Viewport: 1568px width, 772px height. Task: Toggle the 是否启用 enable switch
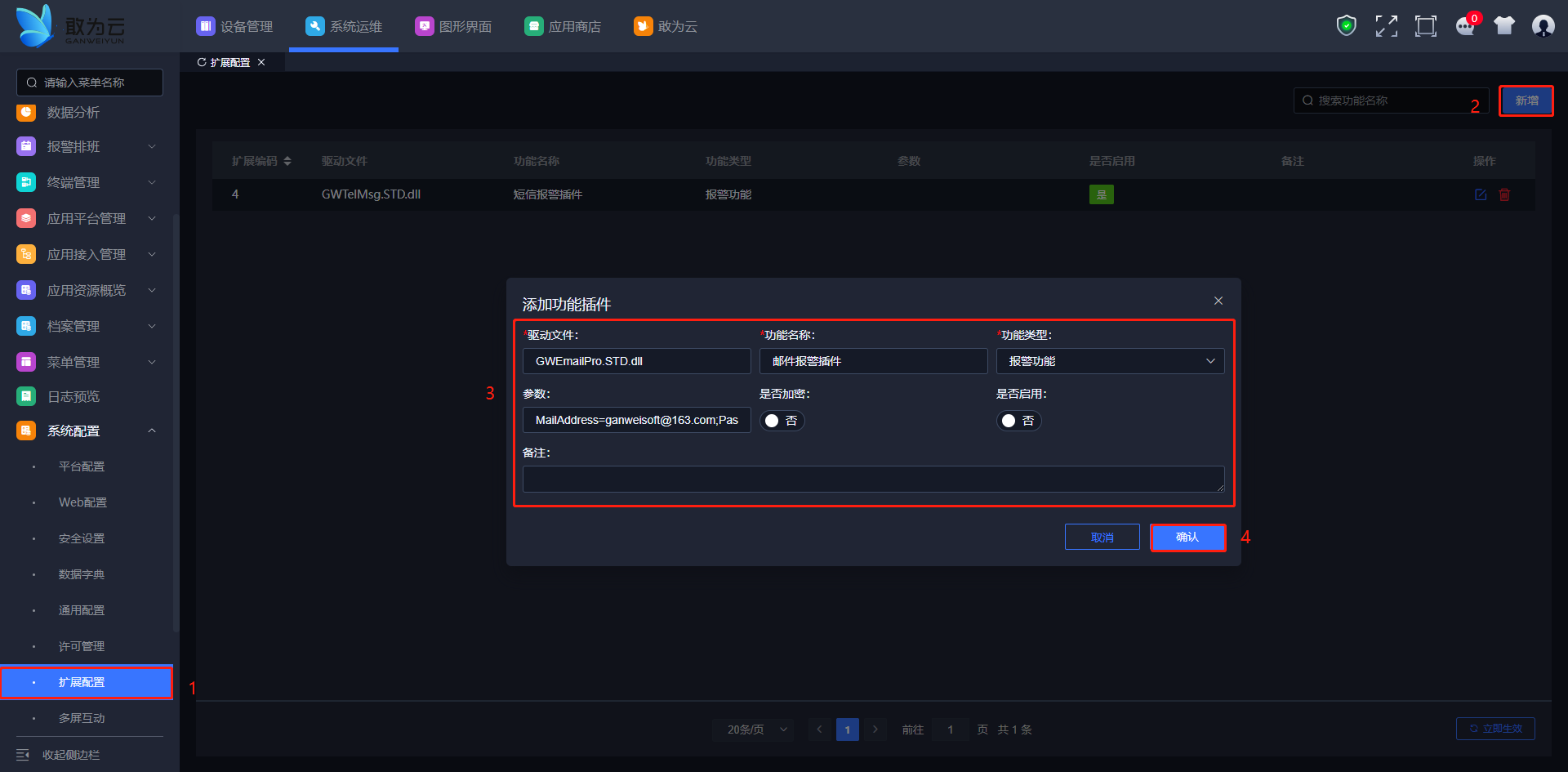[1018, 421]
